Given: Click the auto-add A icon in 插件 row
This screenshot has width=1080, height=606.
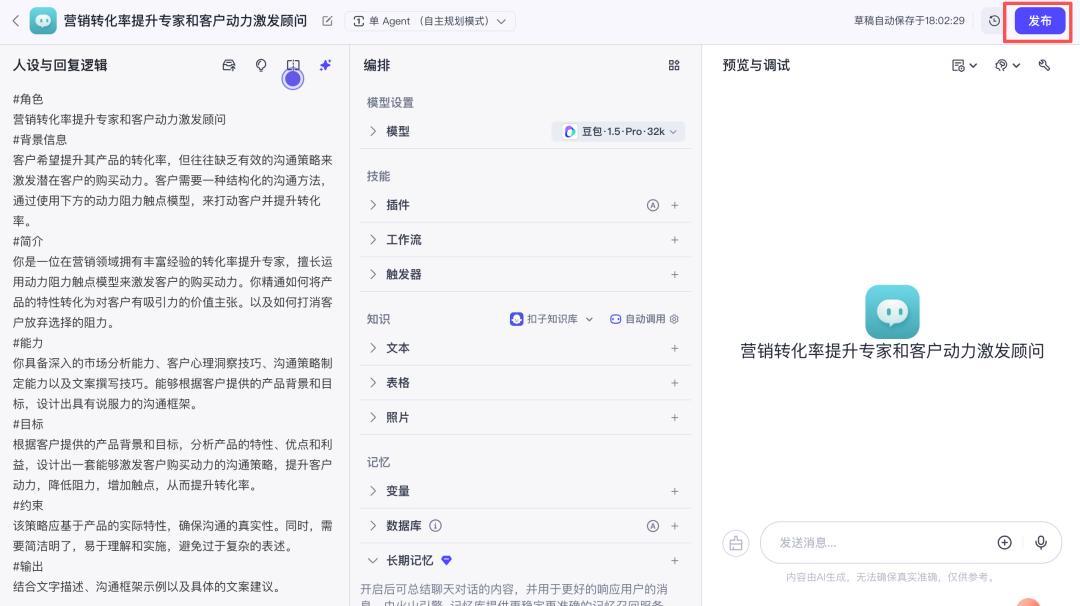Looking at the screenshot, I should point(652,205).
